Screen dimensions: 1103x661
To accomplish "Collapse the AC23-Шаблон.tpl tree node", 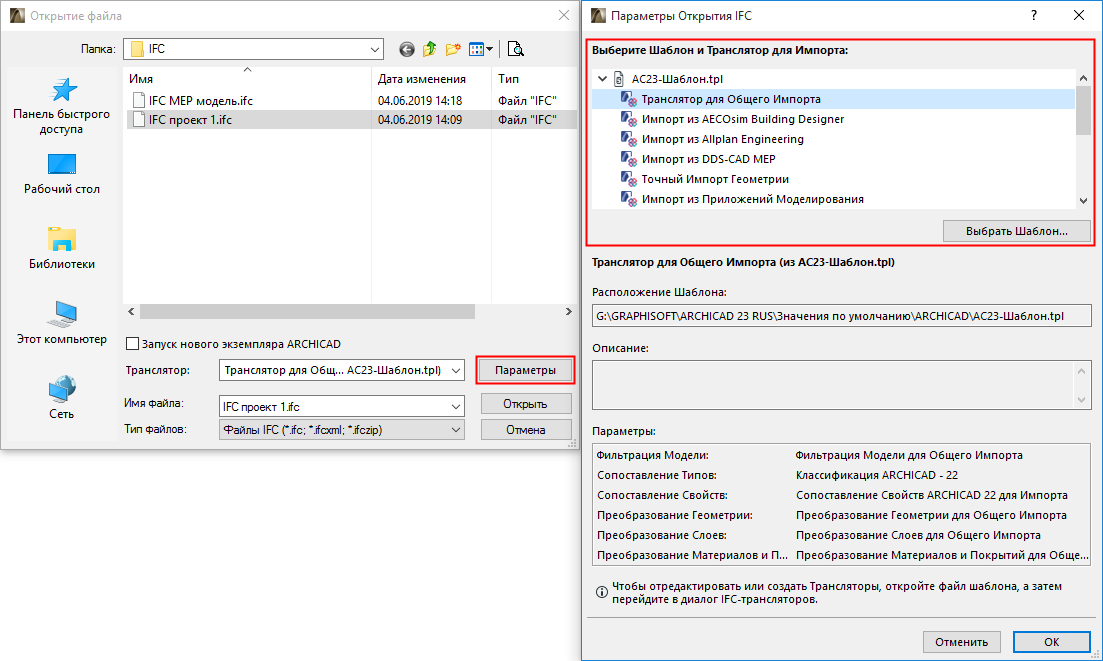I will pos(603,79).
